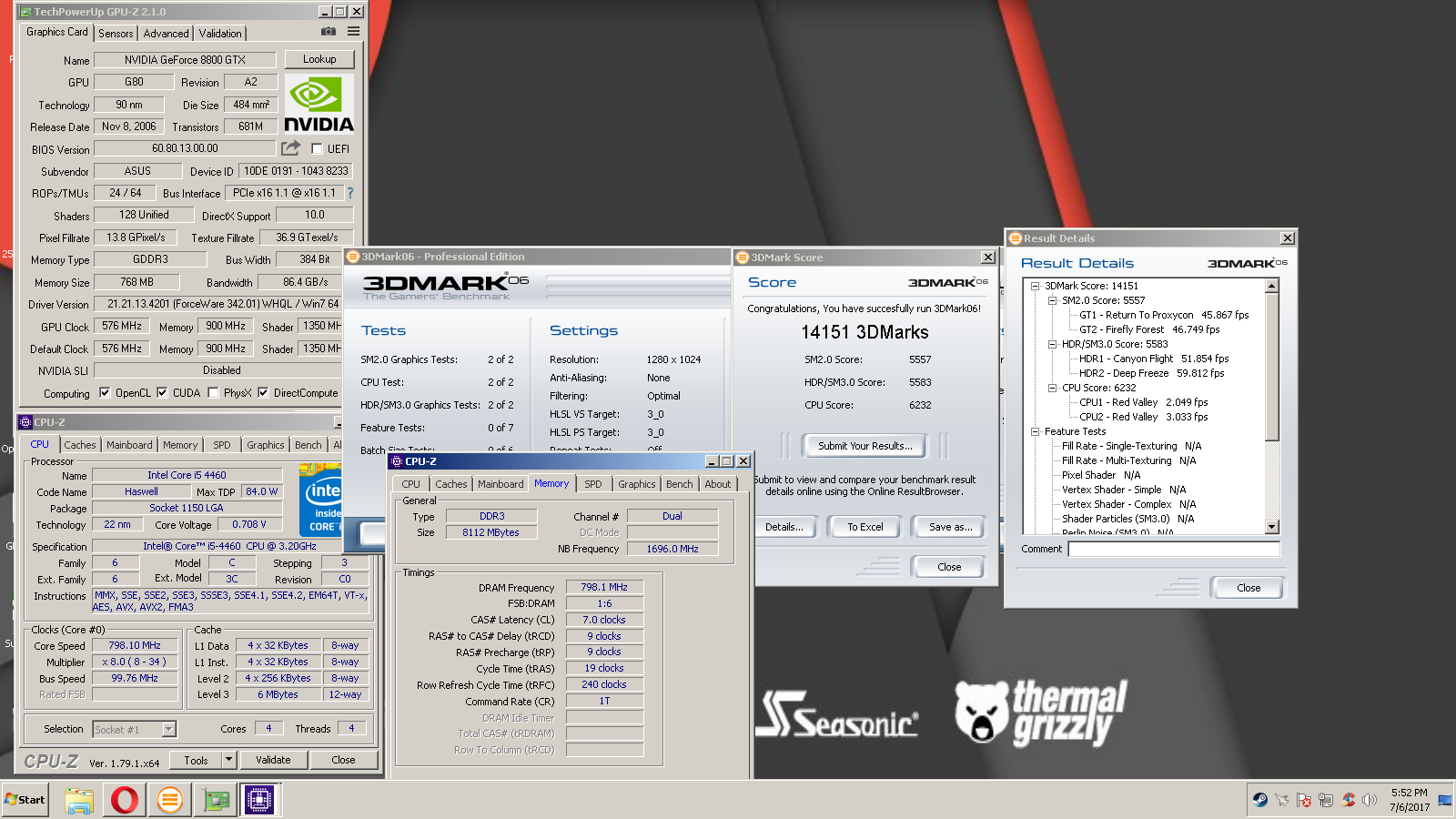Open Mainboard tab in back CPU-Z window
The height and width of the screenshot is (819, 1456).
(x=129, y=445)
